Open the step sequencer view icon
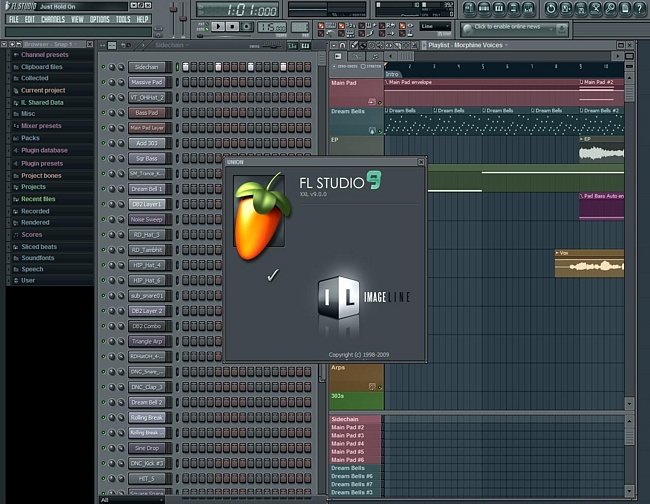The width and height of the screenshot is (650, 504). coord(484,8)
